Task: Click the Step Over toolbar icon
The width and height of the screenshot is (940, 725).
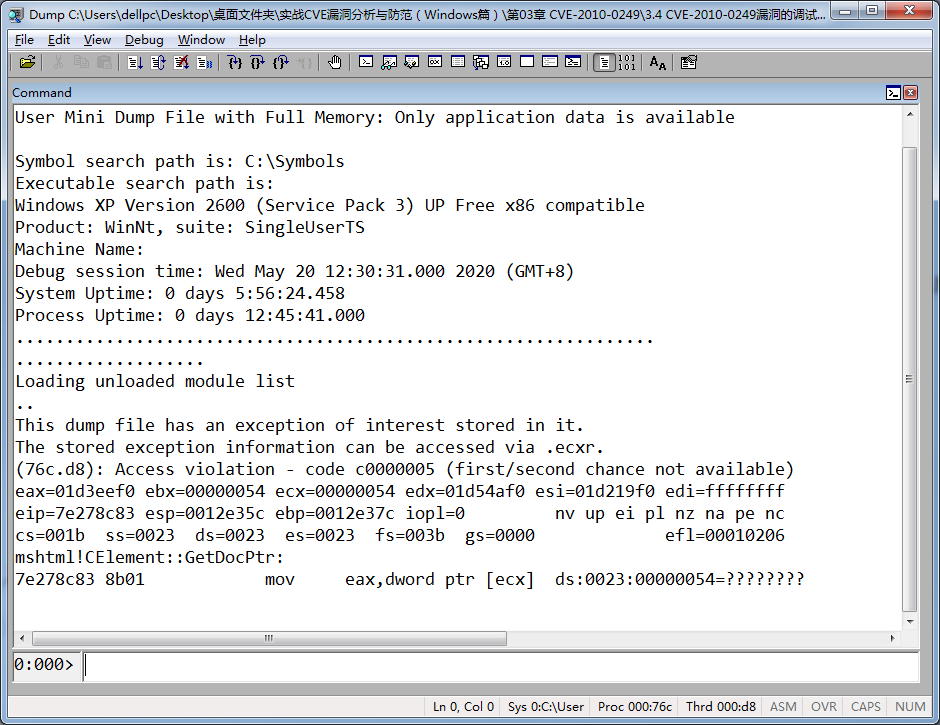Action: tap(258, 63)
